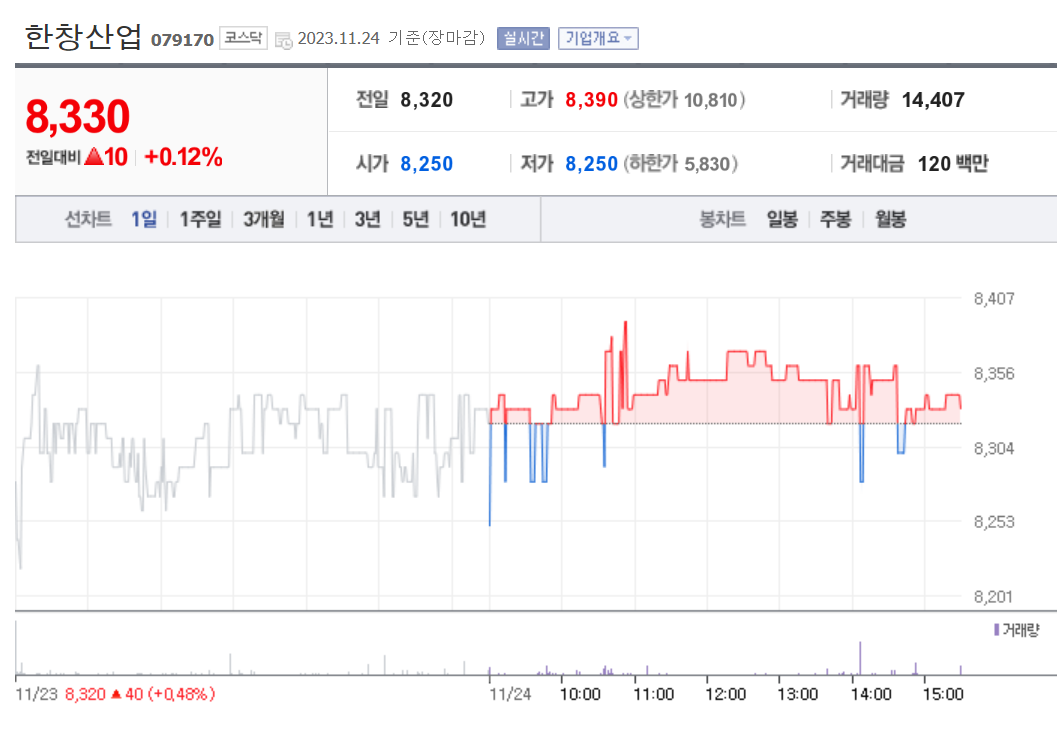Click the 12:00 time axis label

click(725, 694)
